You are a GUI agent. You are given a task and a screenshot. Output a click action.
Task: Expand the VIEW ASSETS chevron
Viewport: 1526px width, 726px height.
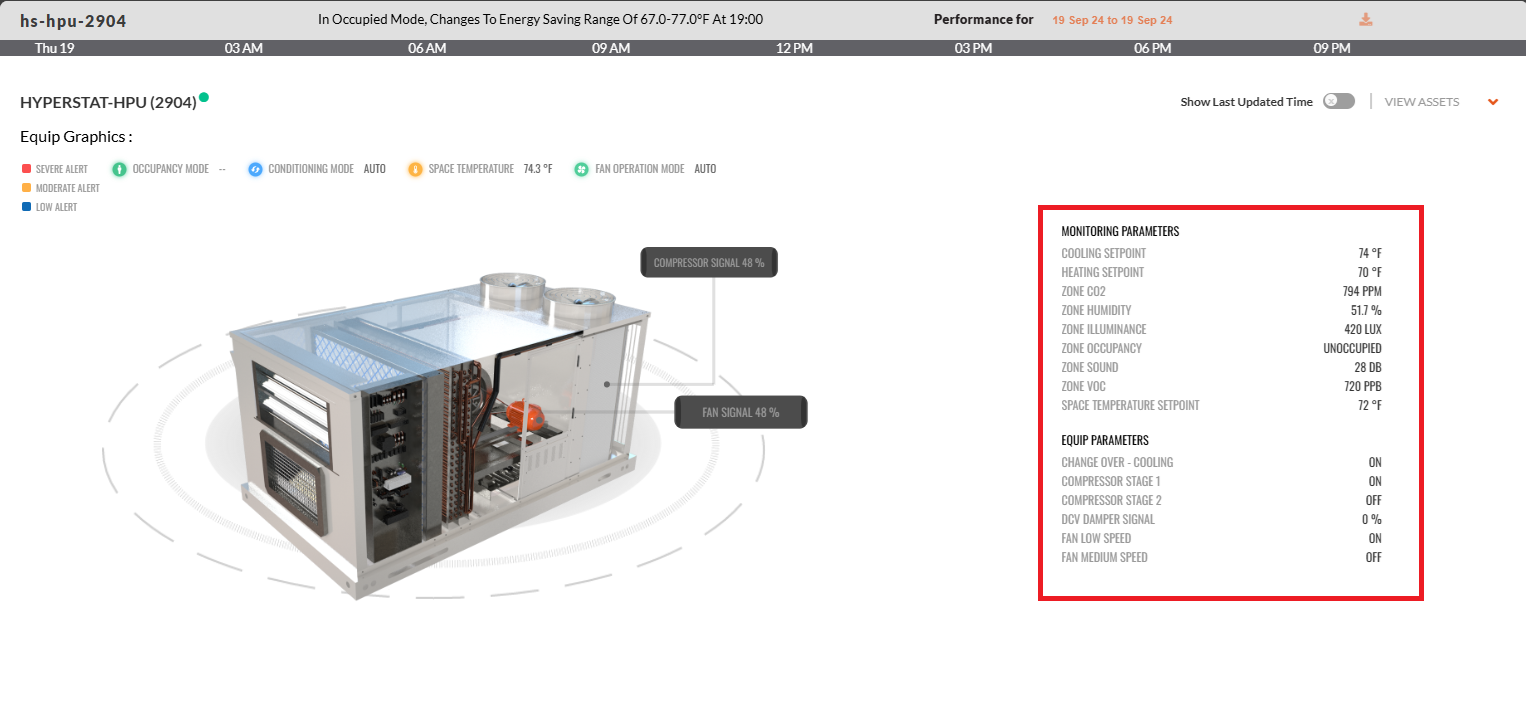point(1493,101)
